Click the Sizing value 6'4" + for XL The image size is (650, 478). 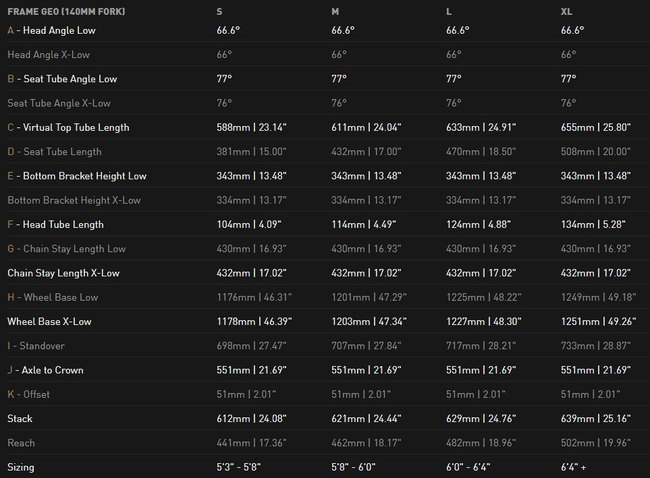pyautogui.click(x=573, y=467)
